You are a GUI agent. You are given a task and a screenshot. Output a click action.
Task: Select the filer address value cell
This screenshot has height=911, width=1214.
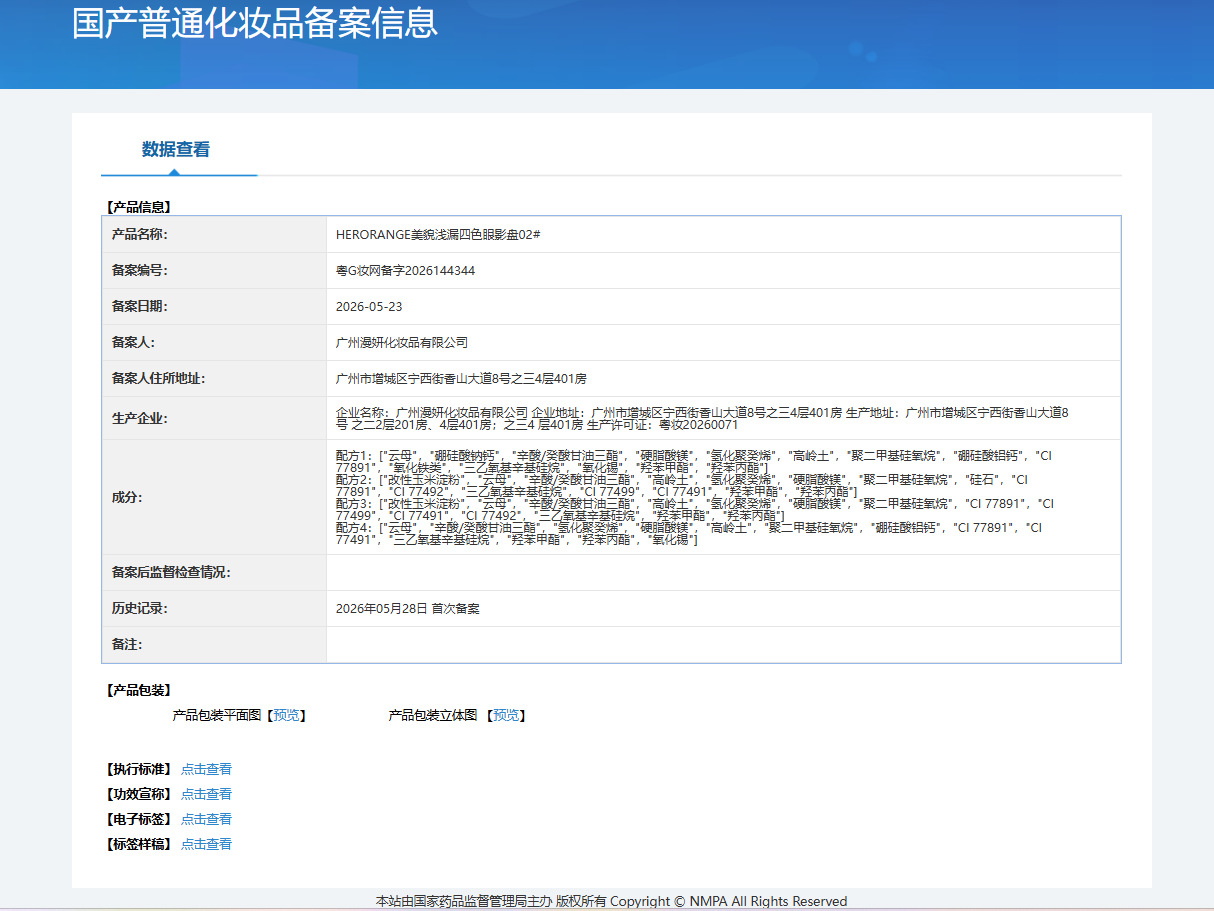(723, 378)
